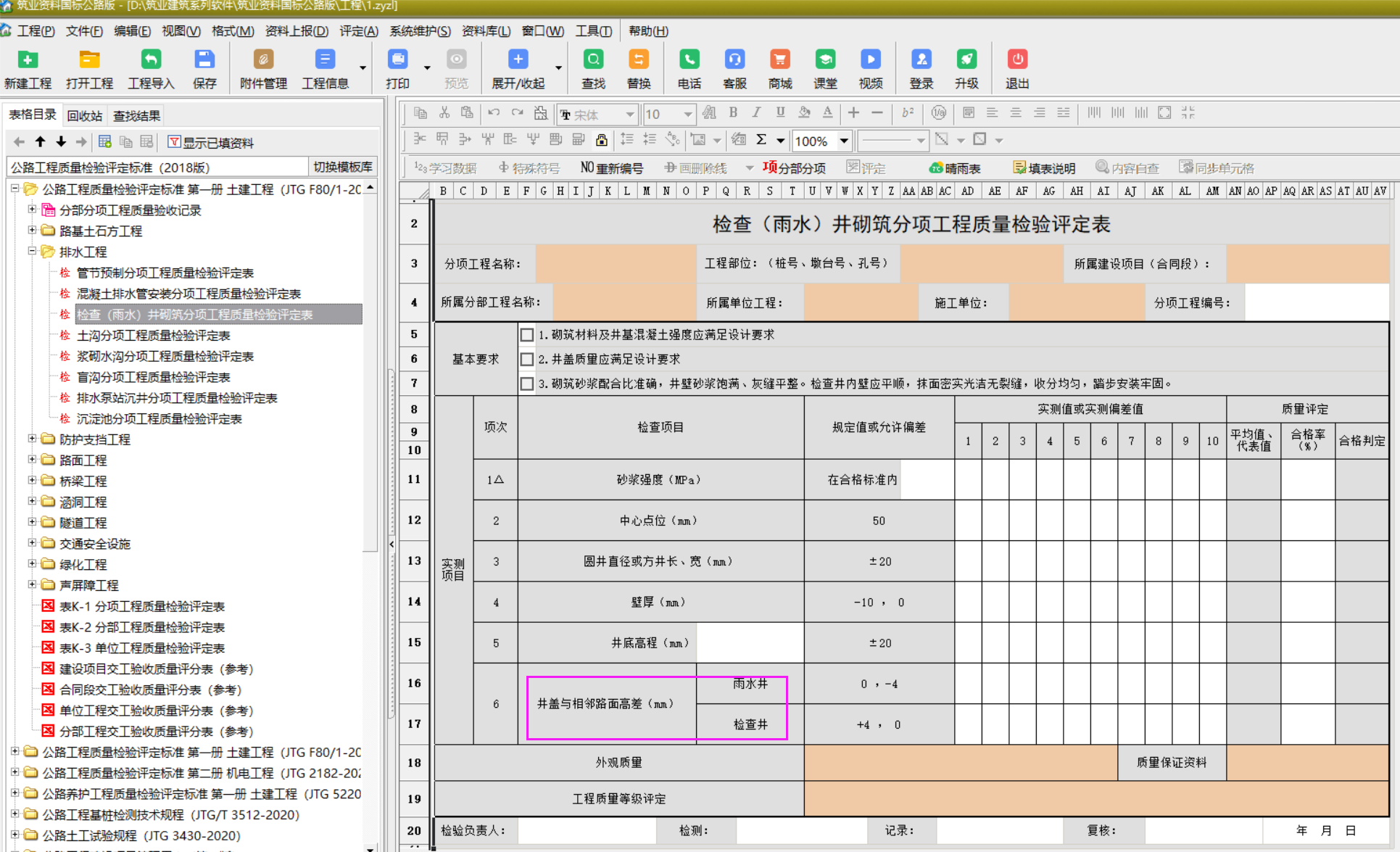
Task: Click the 外观质量 input area
Action: click(961, 763)
